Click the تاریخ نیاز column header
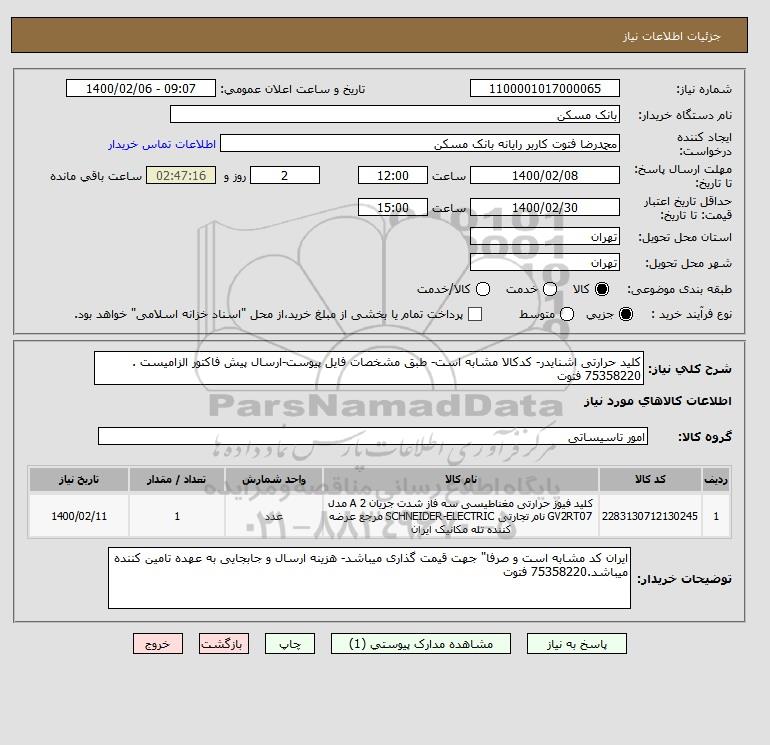This screenshot has width=770, height=745. pyautogui.click(x=79, y=479)
